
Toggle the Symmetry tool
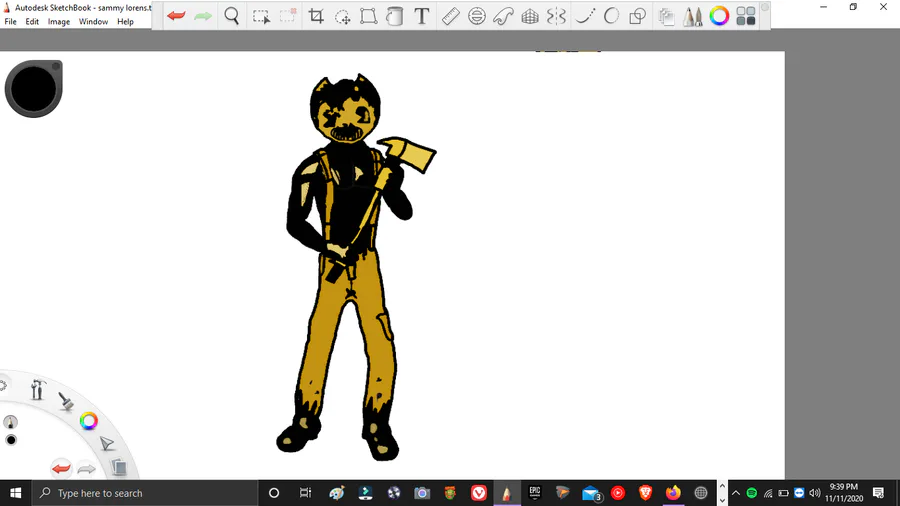click(x=556, y=16)
